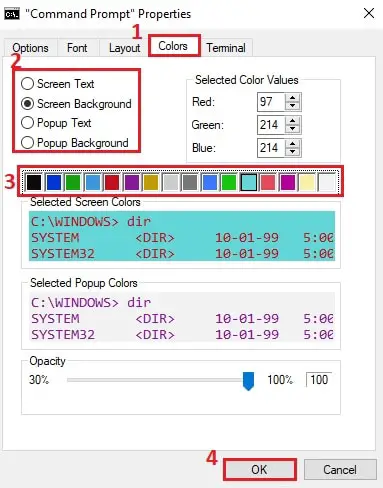The image size is (383, 488).
Task: Click the opacity value input field
Action: tap(319, 380)
